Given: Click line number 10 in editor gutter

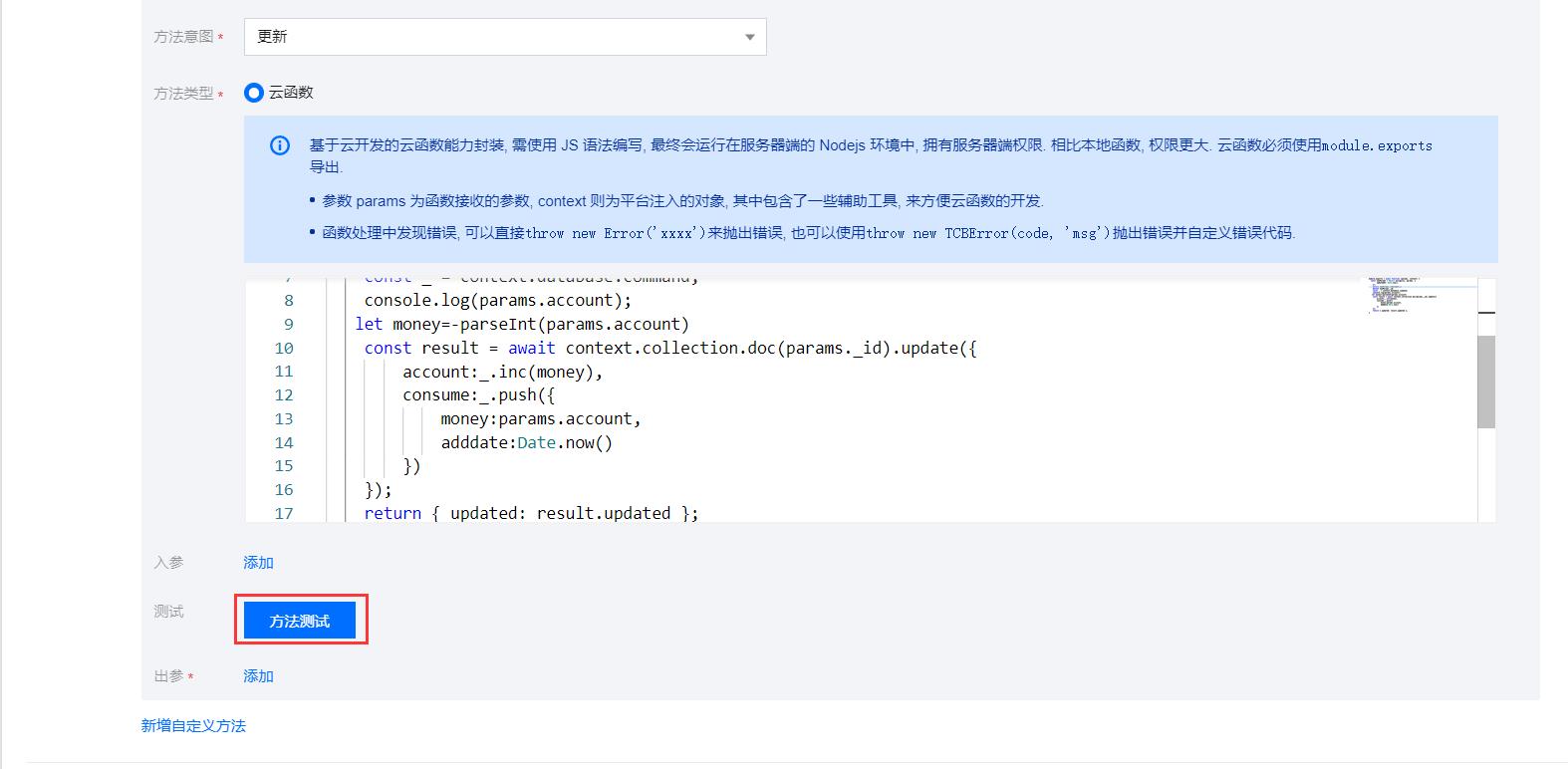Looking at the screenshot, I should click(x=284, y=348).
